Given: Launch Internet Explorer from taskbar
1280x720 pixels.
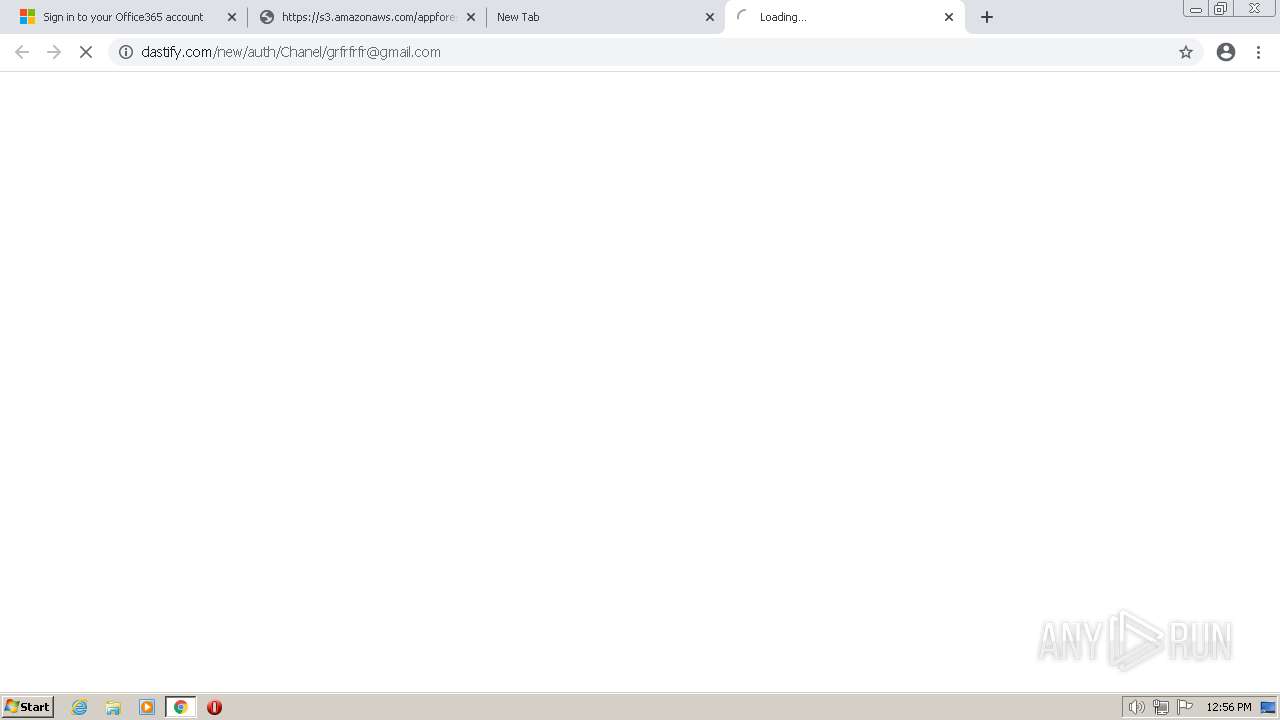Looking at the screenshot, I should (x=80, y=707).
